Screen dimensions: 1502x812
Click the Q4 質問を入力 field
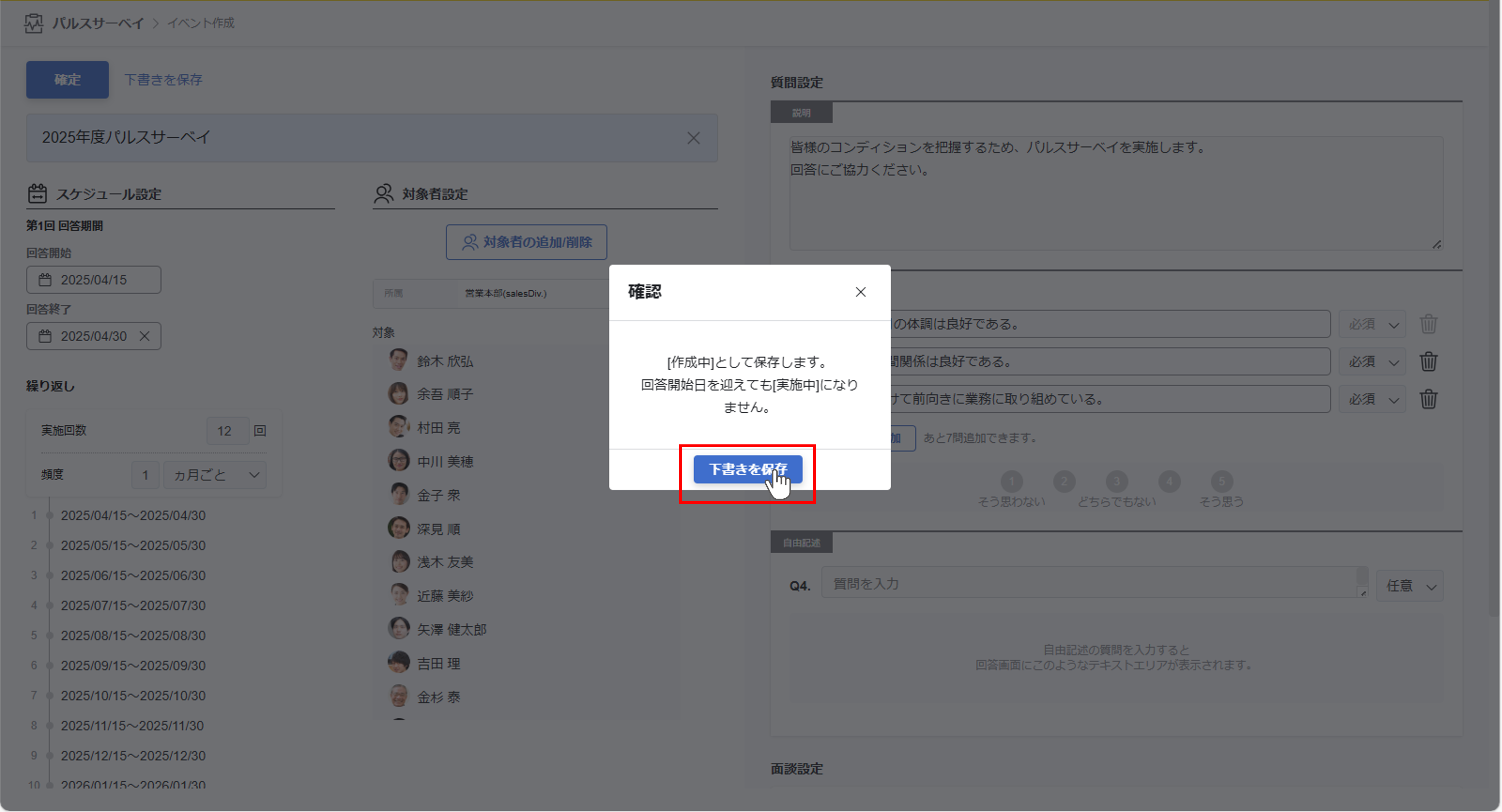point(1094,583)
